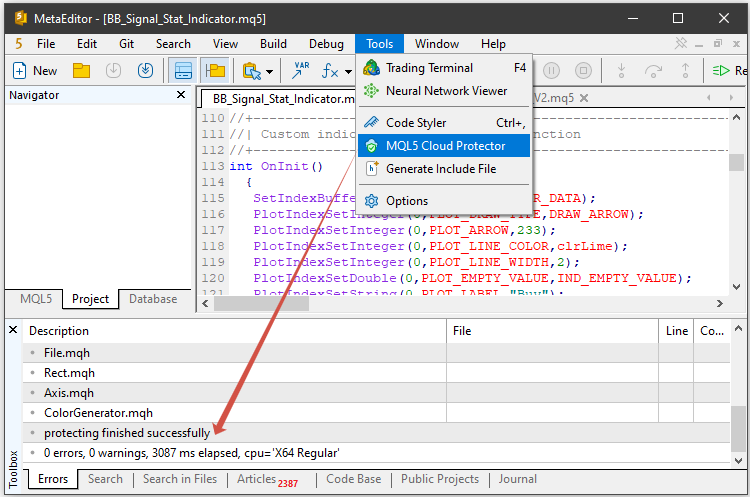
Task: Close the Toolbox panel
Action: click(x=13, y=330)
